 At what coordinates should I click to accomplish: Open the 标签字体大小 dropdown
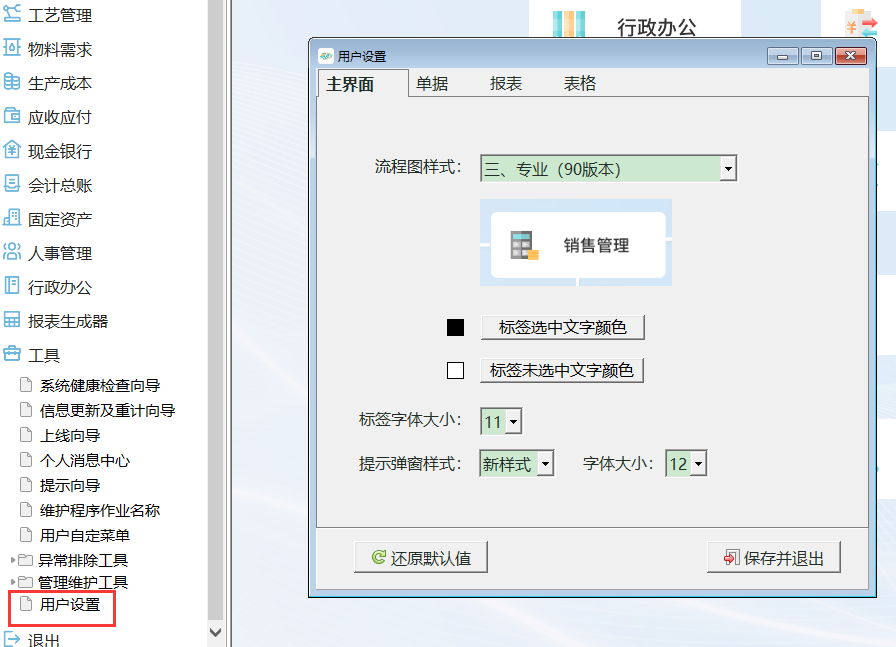pyautogui.click(x=510, y=421)
